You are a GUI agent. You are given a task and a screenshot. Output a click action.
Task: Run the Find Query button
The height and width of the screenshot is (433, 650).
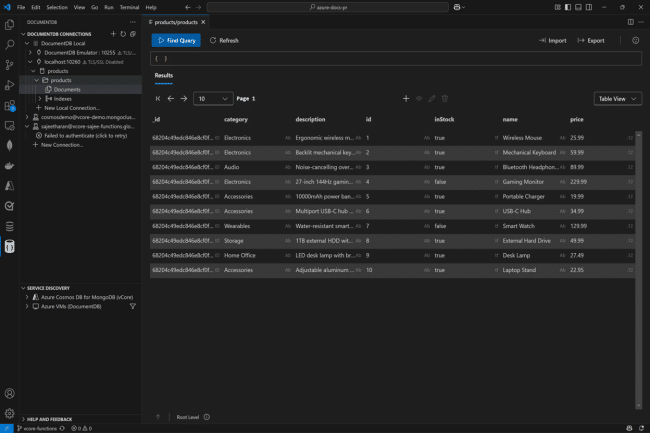click(176, 40)
